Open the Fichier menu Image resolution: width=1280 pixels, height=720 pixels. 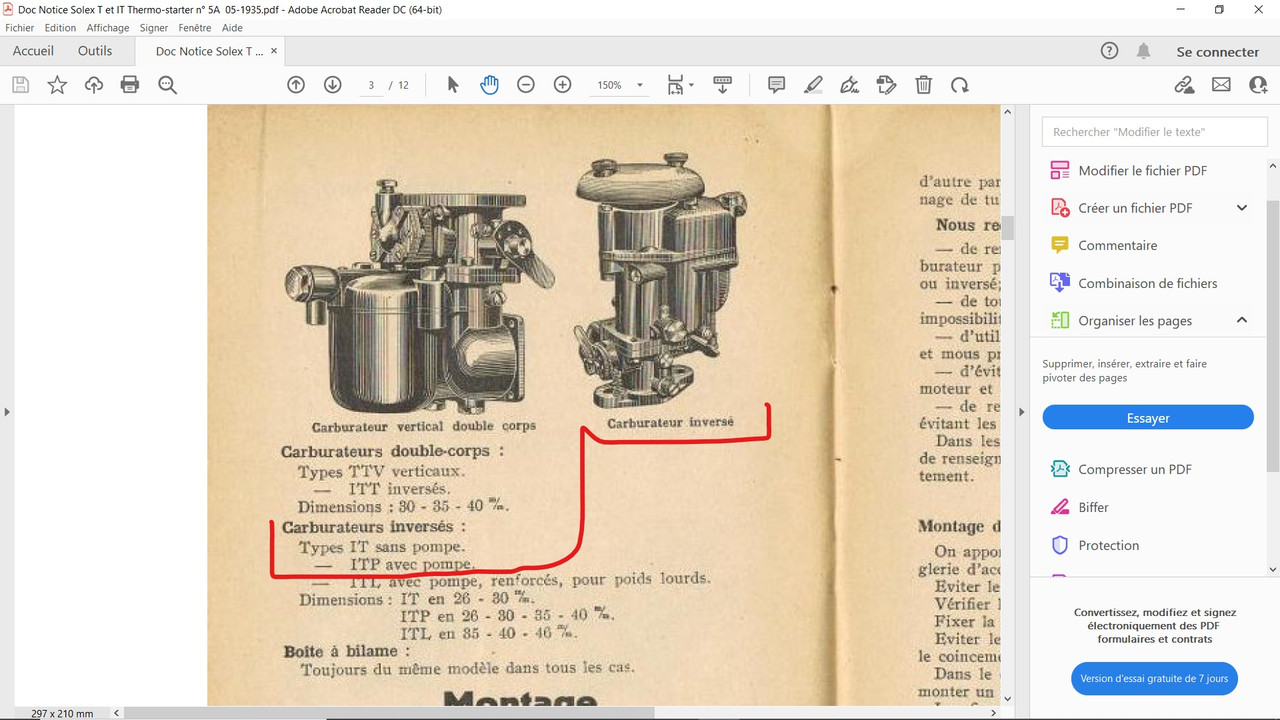click(20, 28)
